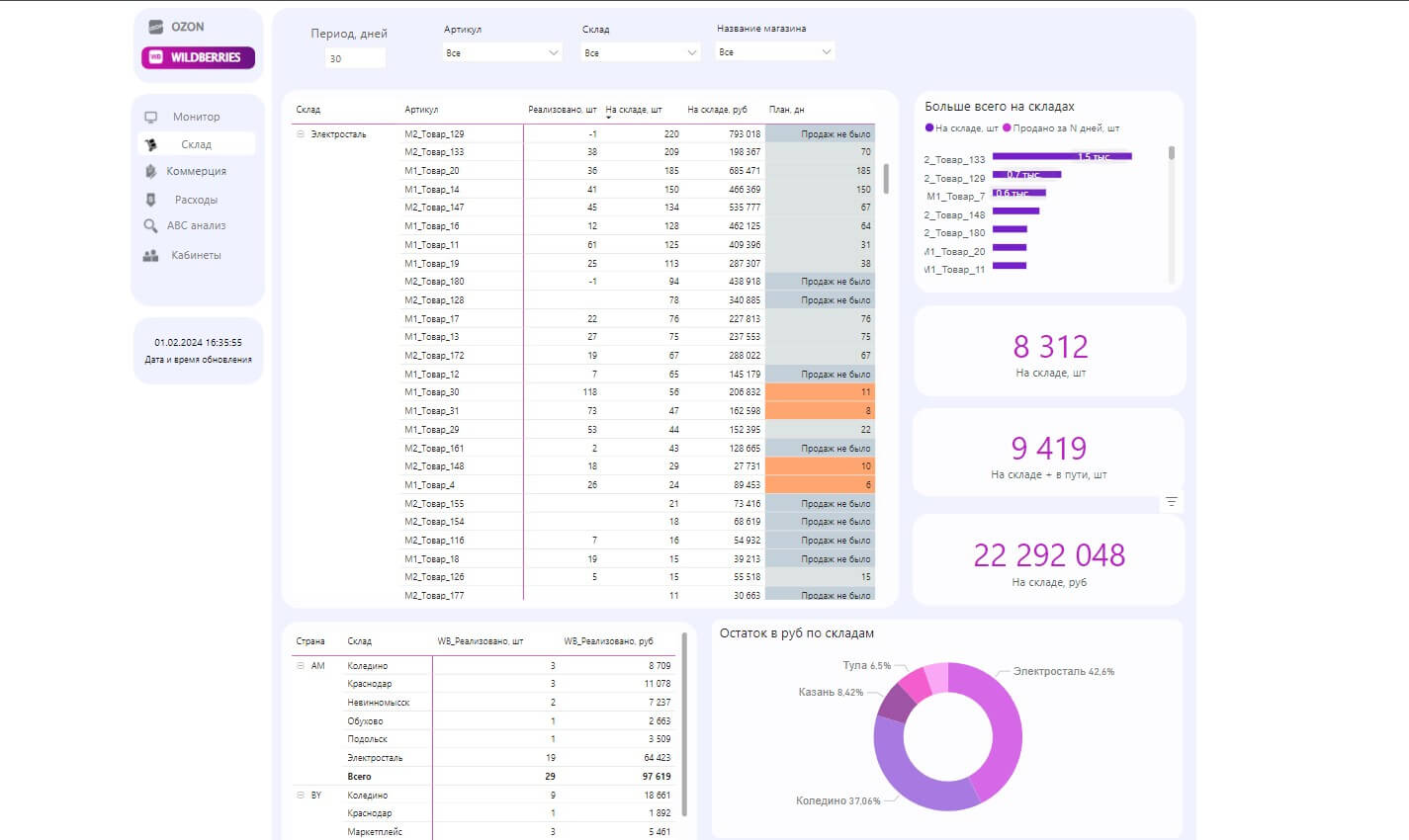Collapse the AM country group
This screenshot has height=840, width=1409.
[301, 666]
